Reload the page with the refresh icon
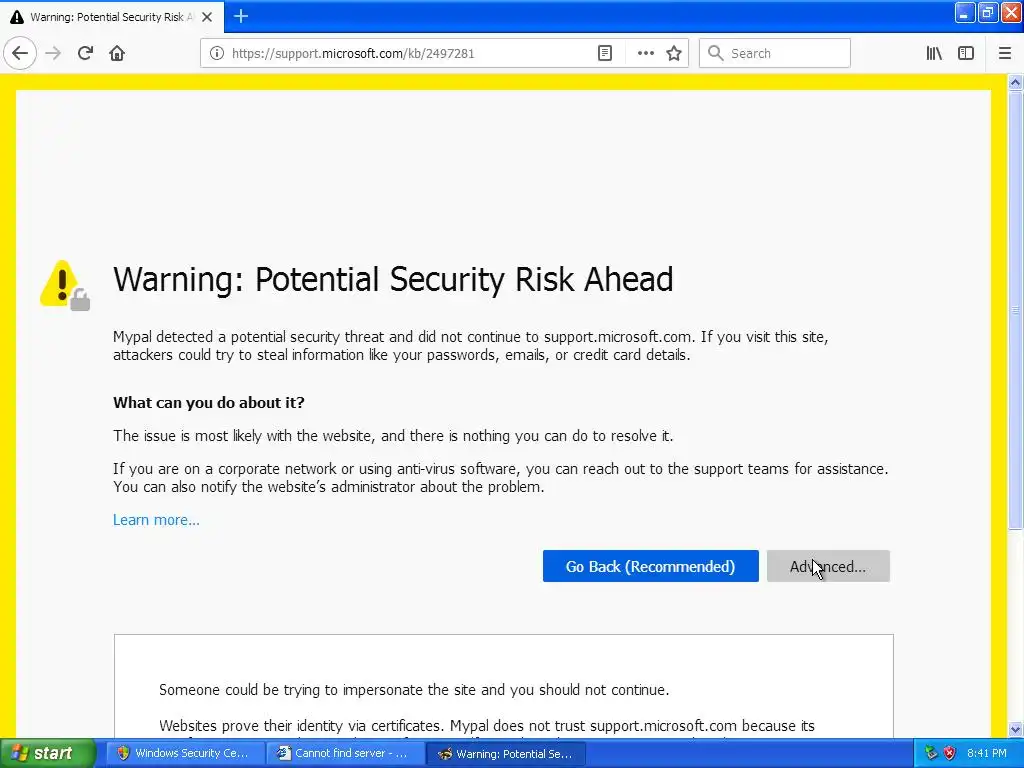Image resolution: width=1024 pixels, height=768 pixels. point(85,53)
